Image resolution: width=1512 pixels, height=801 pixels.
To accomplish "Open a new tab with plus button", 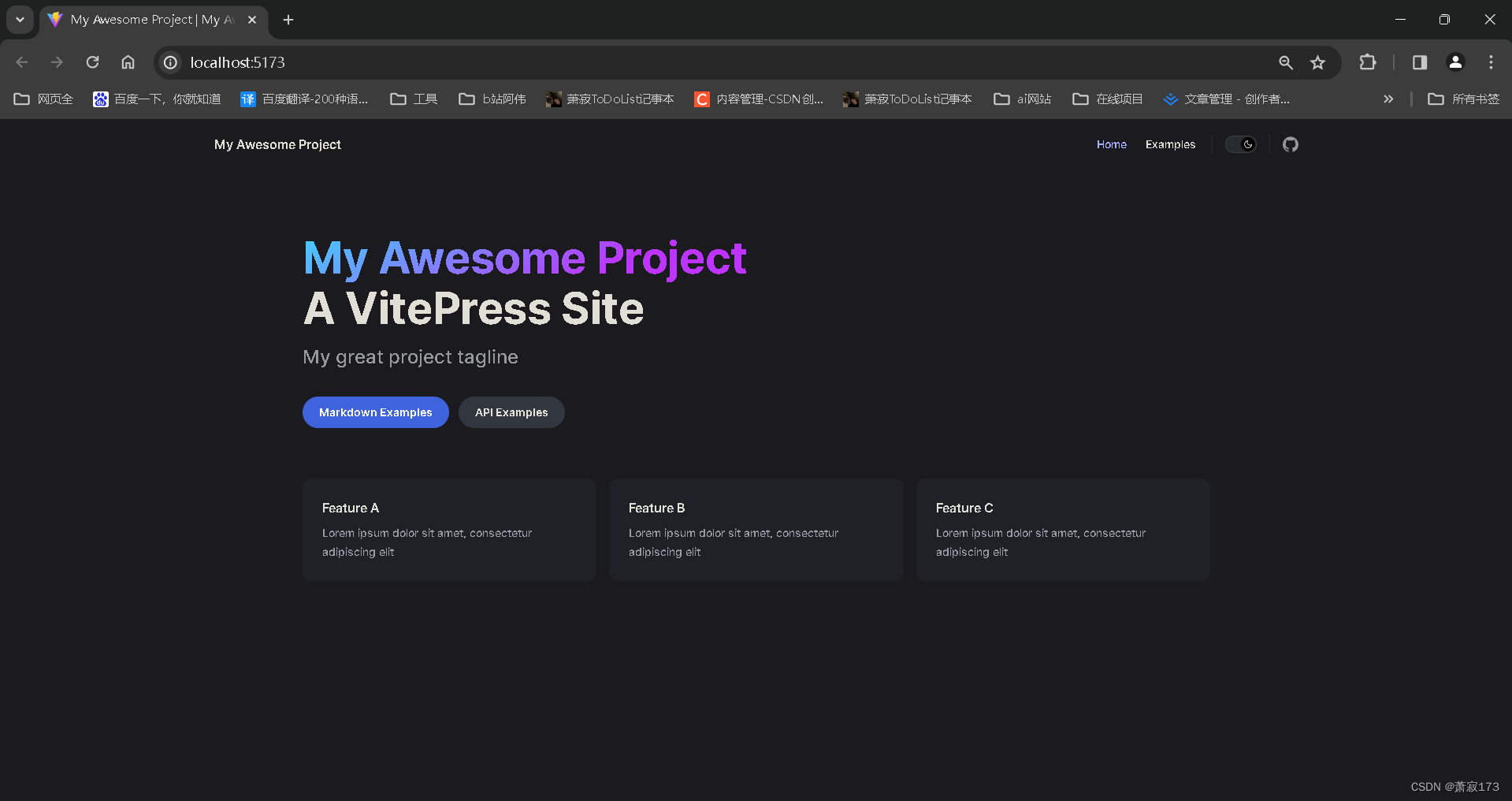I will (x=288, y=20).
